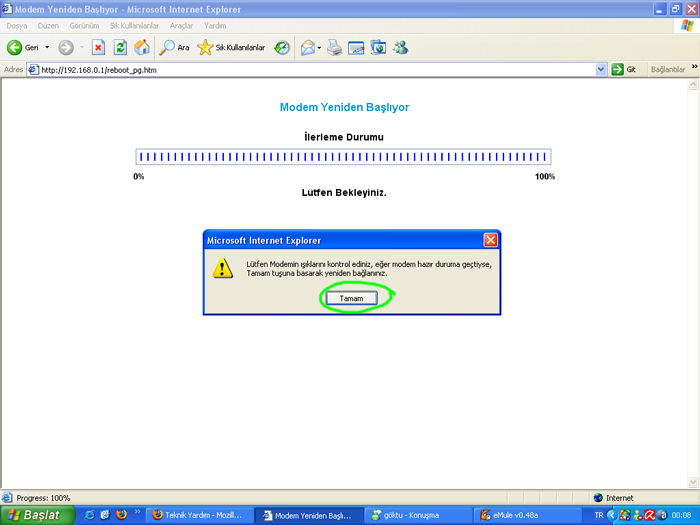Click the scrollbar down arrow

click(693, 482)
